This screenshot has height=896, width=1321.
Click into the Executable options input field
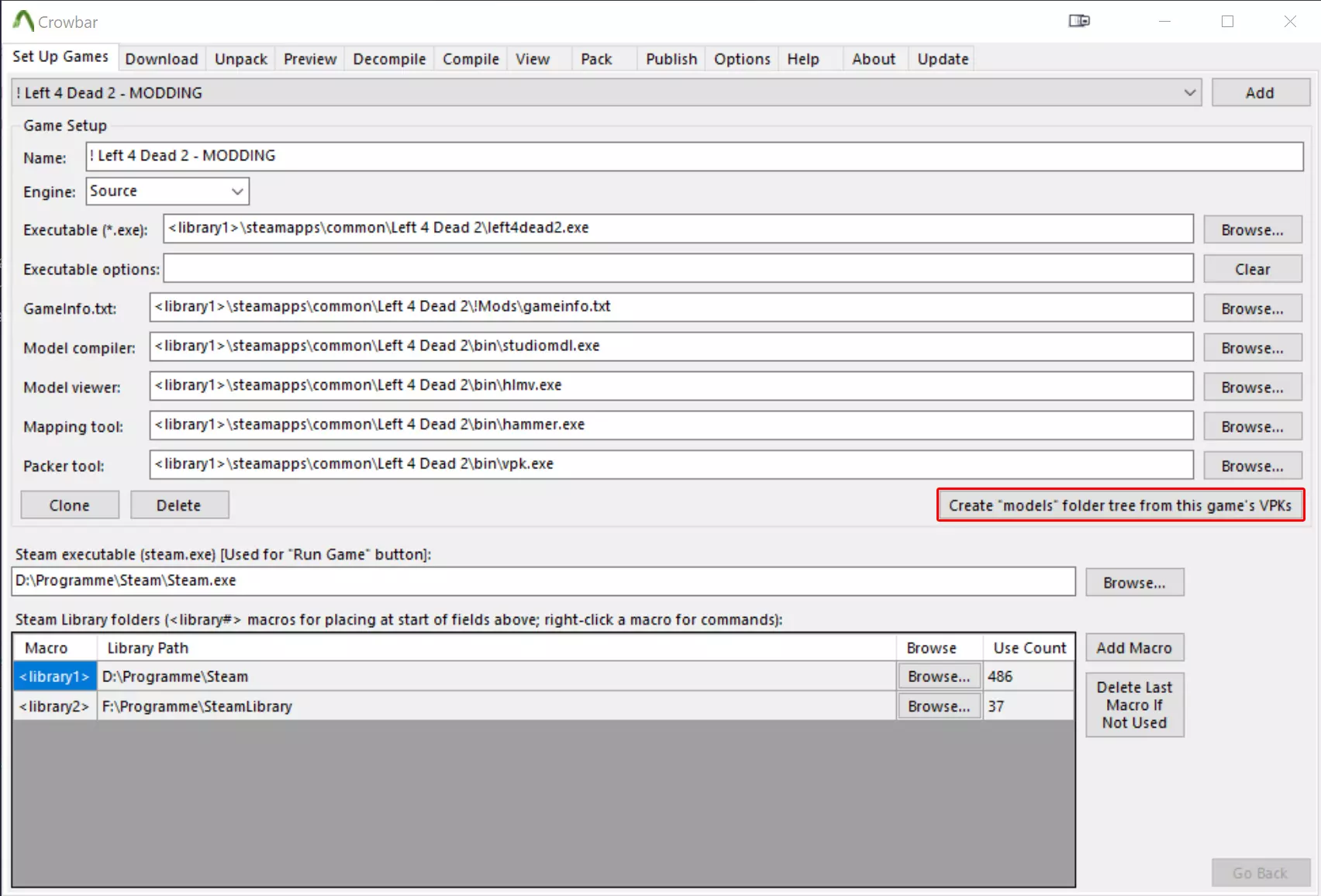(678, 269)
